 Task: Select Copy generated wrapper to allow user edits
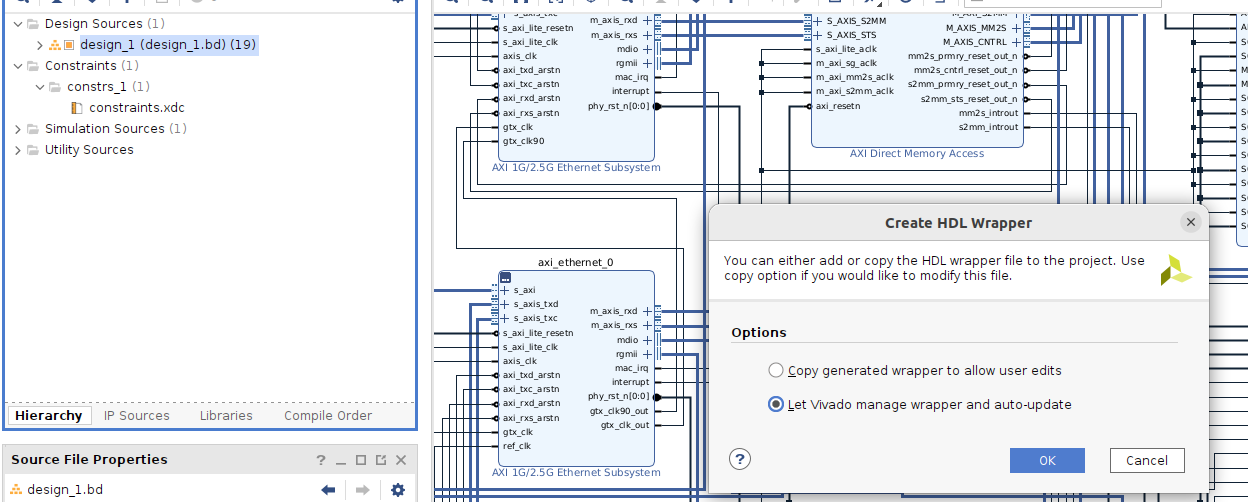(776, 370)
